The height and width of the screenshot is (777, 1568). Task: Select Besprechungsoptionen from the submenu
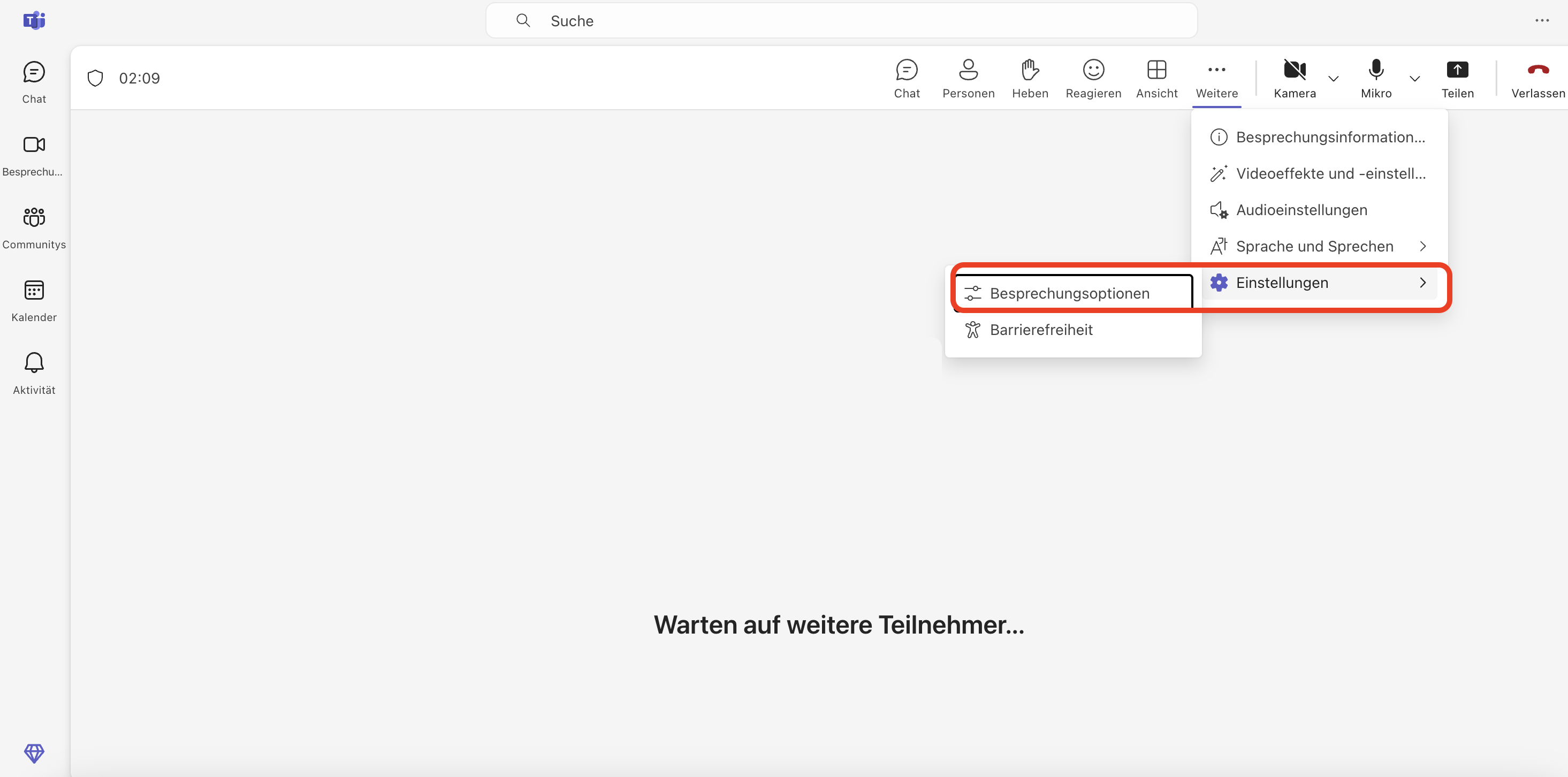click(1069, 293)
